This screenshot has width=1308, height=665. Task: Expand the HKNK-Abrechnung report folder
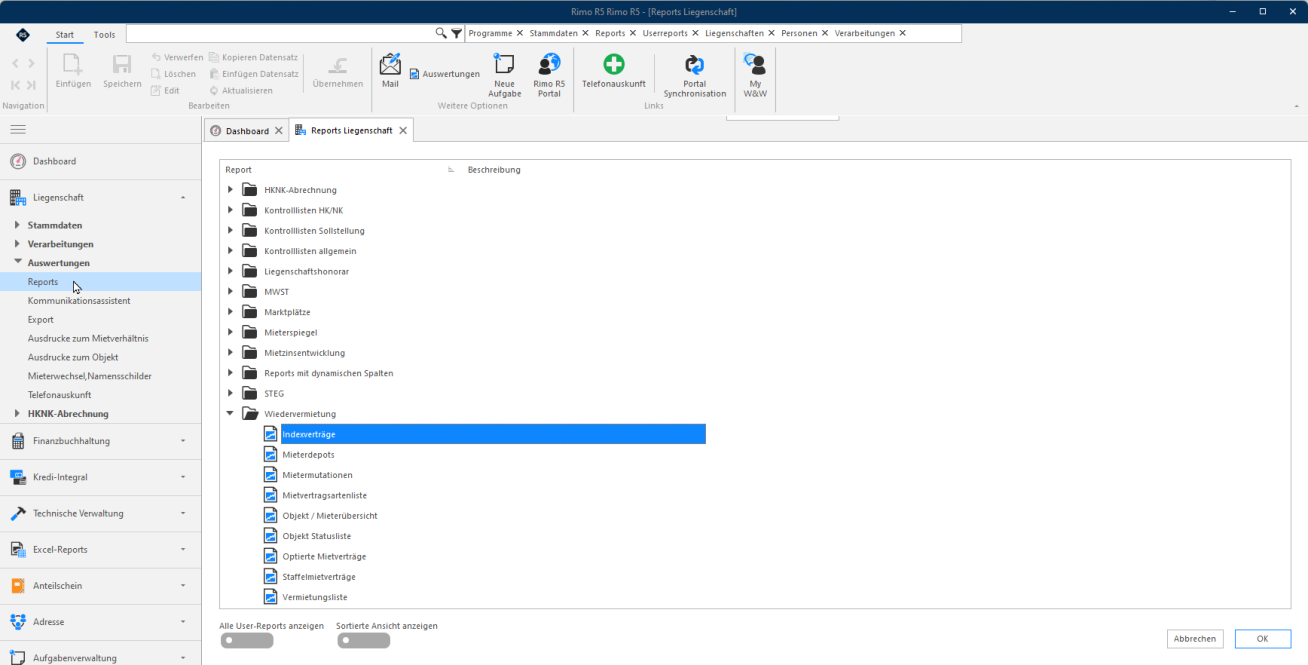pyautogui.click(x=230, y=190)
